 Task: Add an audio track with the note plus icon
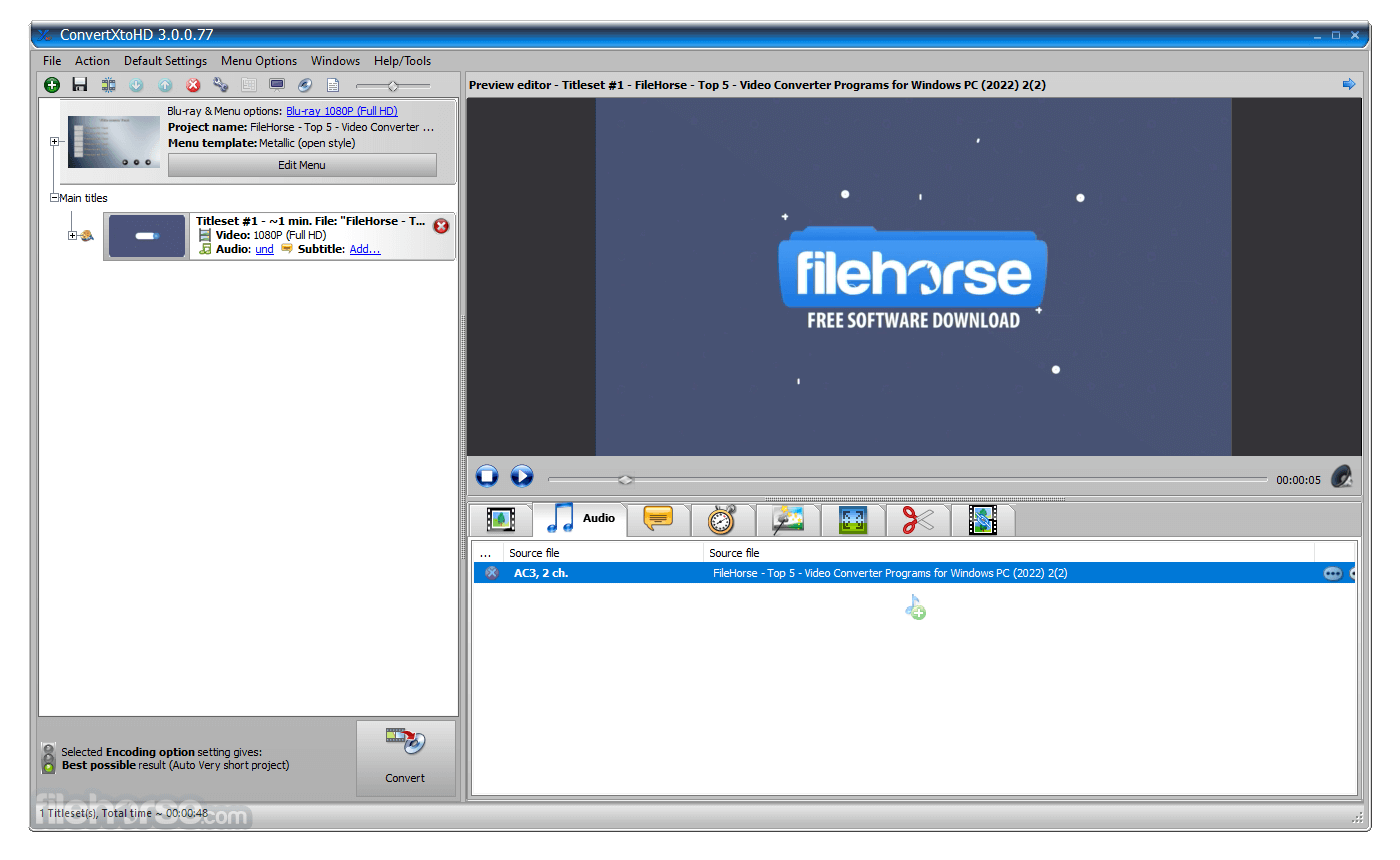pyautogui.click(x=915, y=607)
